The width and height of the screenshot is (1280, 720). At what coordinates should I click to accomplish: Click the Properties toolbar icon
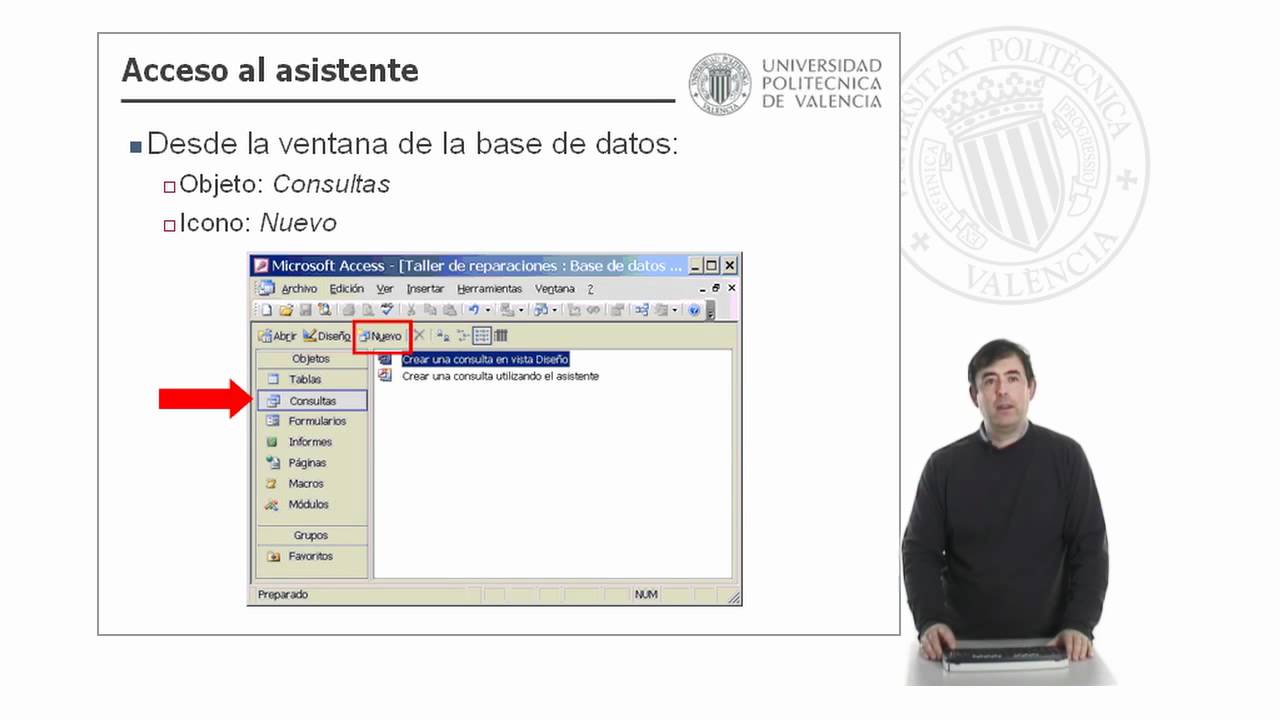pos(617,310)
